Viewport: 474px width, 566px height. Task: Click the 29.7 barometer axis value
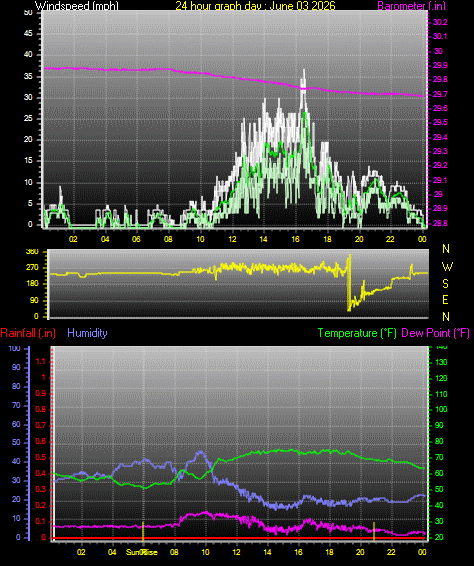coord(440,94)
